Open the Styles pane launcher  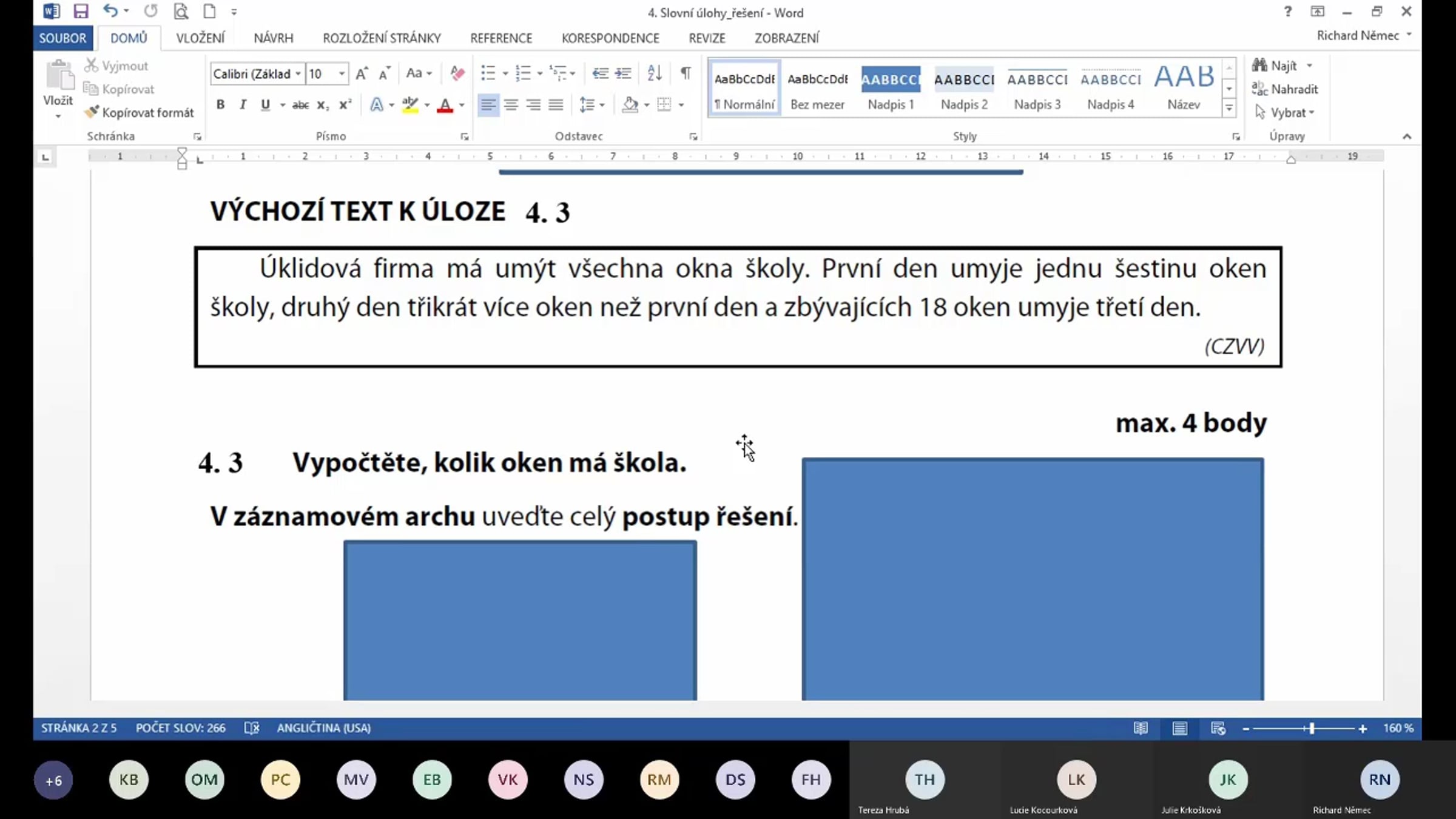[1236, 137]
